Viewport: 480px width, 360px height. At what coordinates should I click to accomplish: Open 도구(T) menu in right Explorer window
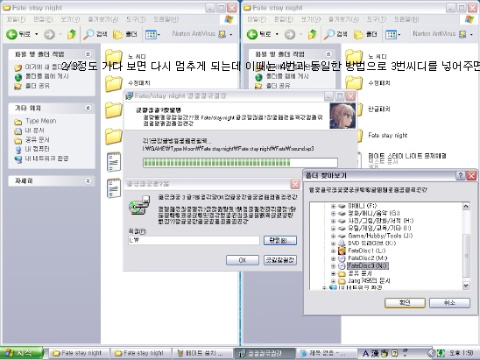(x=376, y=19)
